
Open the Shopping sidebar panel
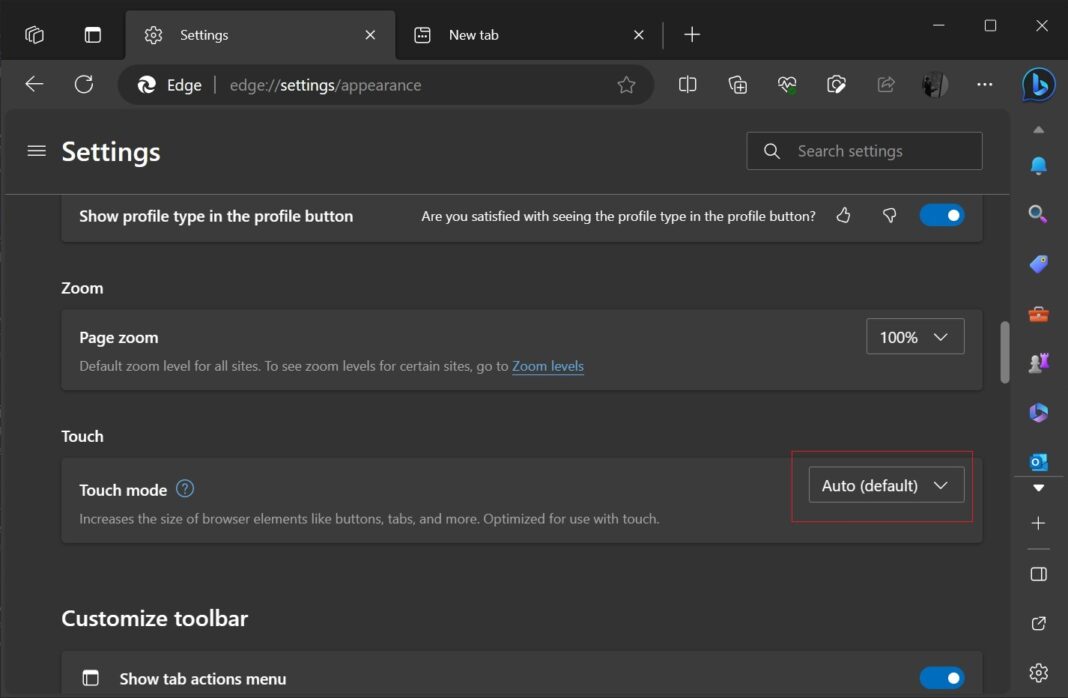pyautogui.click(x=1037, y=263)
